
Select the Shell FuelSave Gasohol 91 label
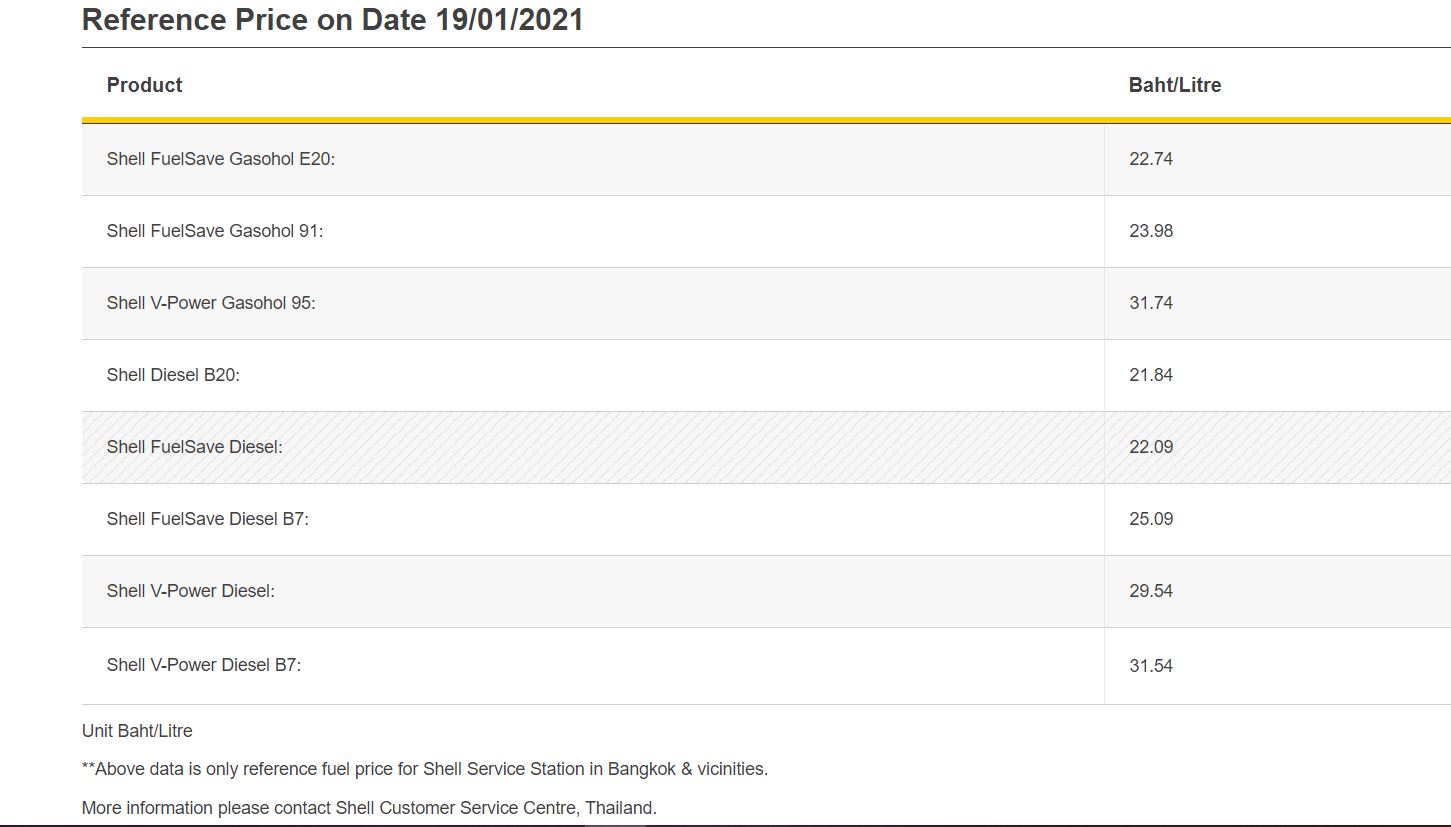pos(215,231)
